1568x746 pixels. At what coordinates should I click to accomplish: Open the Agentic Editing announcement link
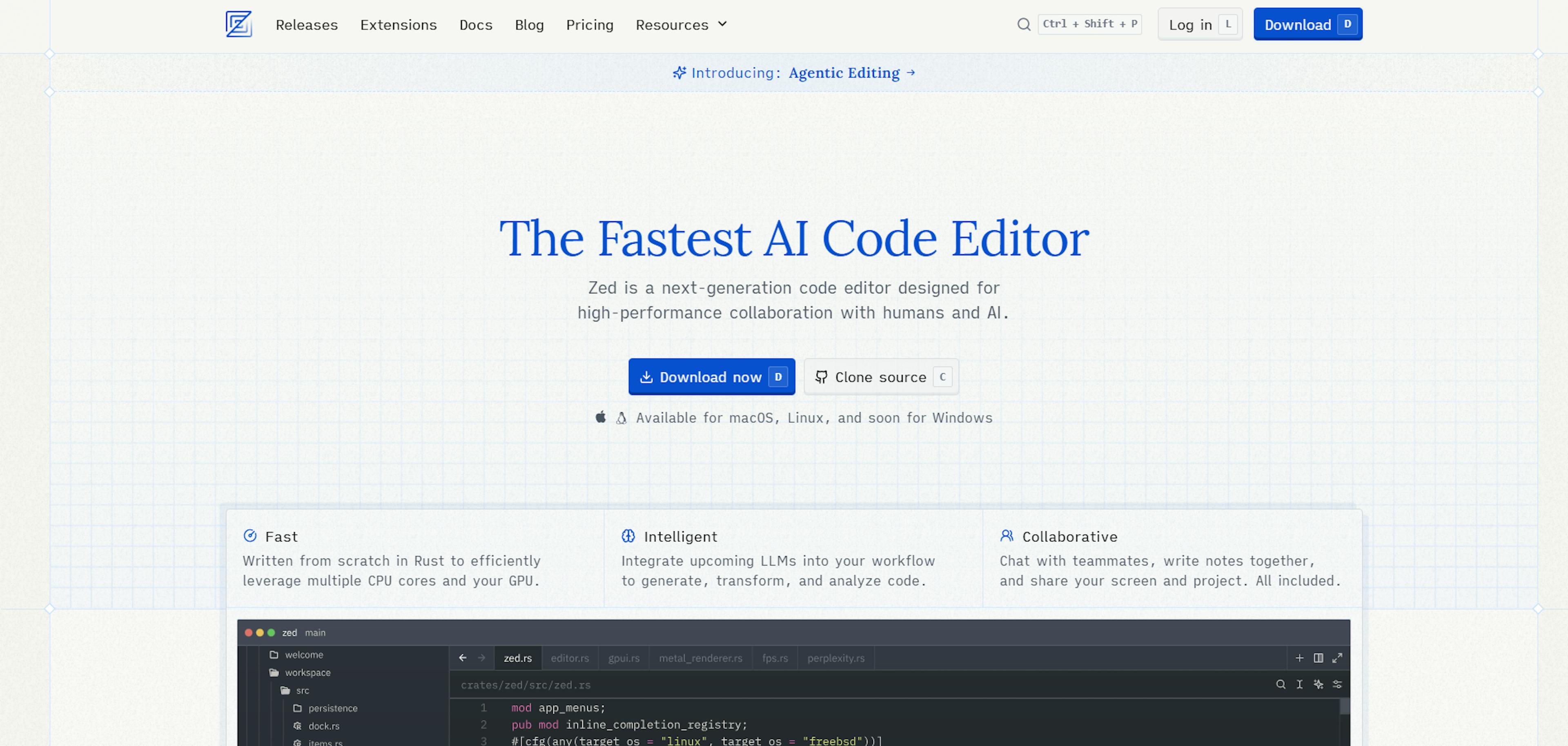(844, 73)
